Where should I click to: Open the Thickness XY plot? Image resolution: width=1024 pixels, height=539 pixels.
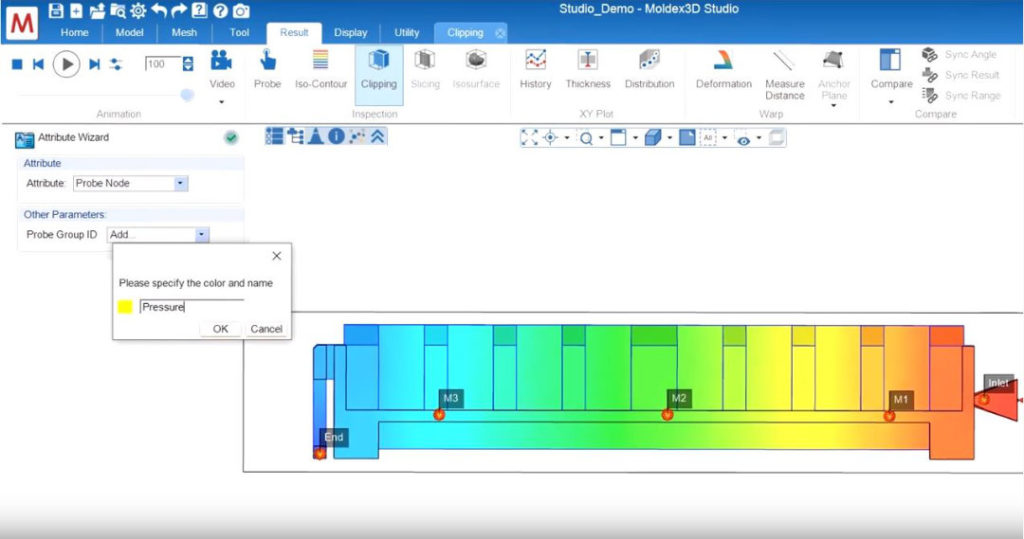coord(588,69)
